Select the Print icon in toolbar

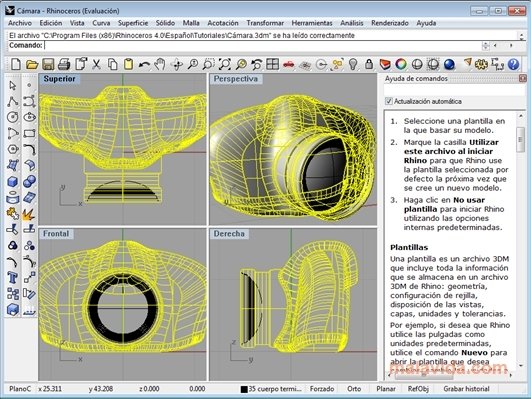coord(64,64)
